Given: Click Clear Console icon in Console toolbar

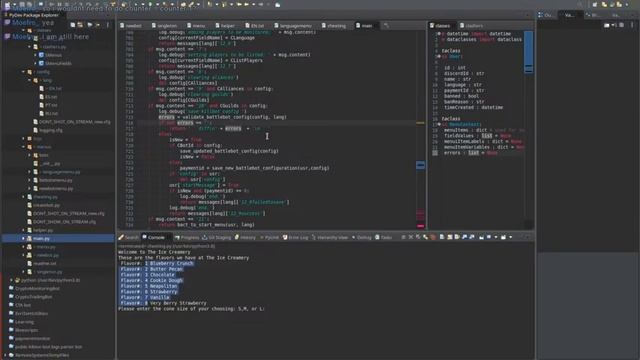Looking at the screenshot, I should pyautogui.click(x=442, y=237).
